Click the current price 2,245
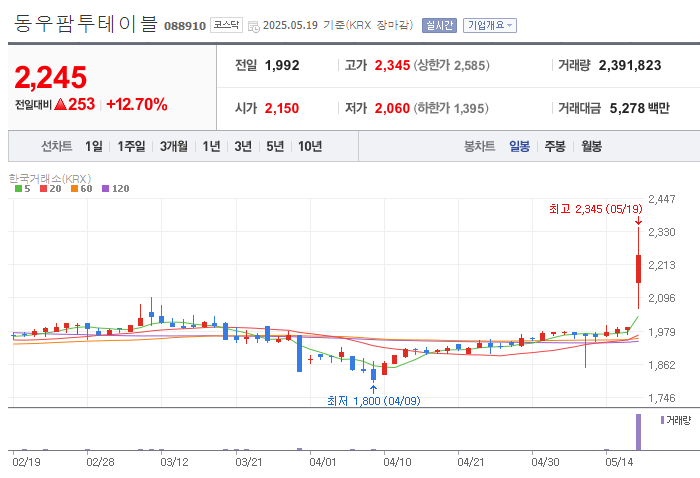This screenshot has width=700, height=478. [50, 77]
